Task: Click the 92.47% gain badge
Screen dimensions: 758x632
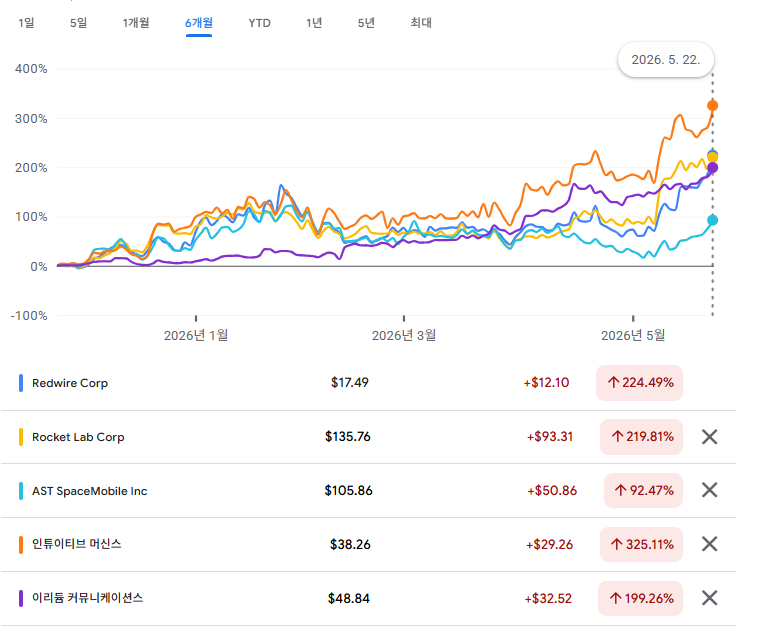Action: tap(643, 491)
